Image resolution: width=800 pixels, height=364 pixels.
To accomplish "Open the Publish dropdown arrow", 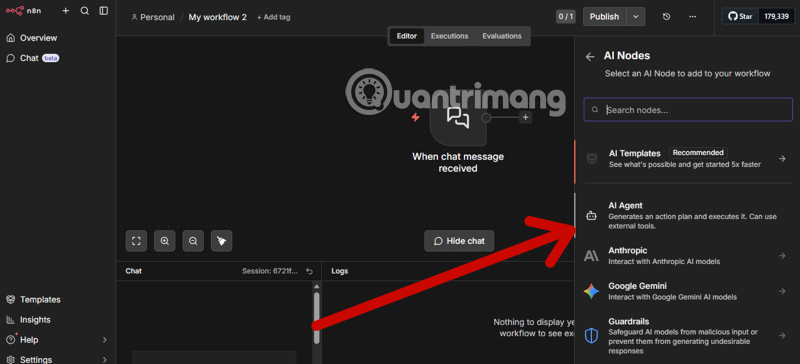I will pyautogui.click(x=636, y=17).
